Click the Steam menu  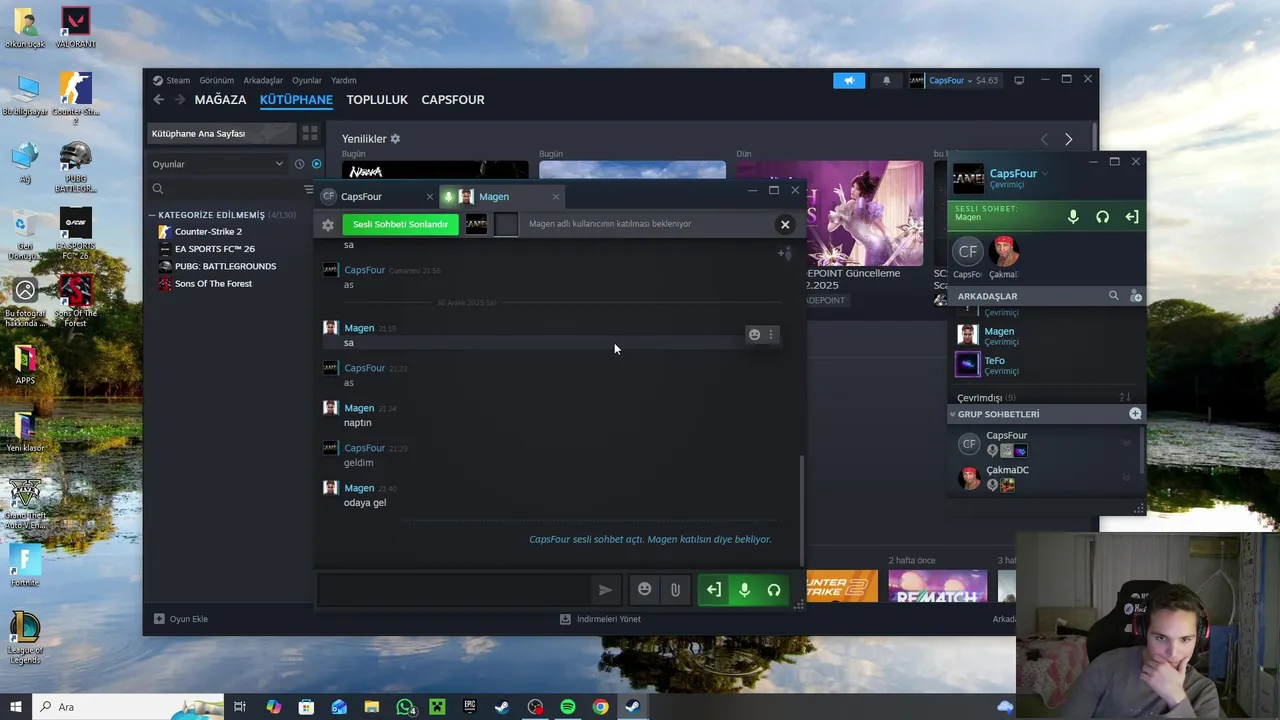[178, 80]
